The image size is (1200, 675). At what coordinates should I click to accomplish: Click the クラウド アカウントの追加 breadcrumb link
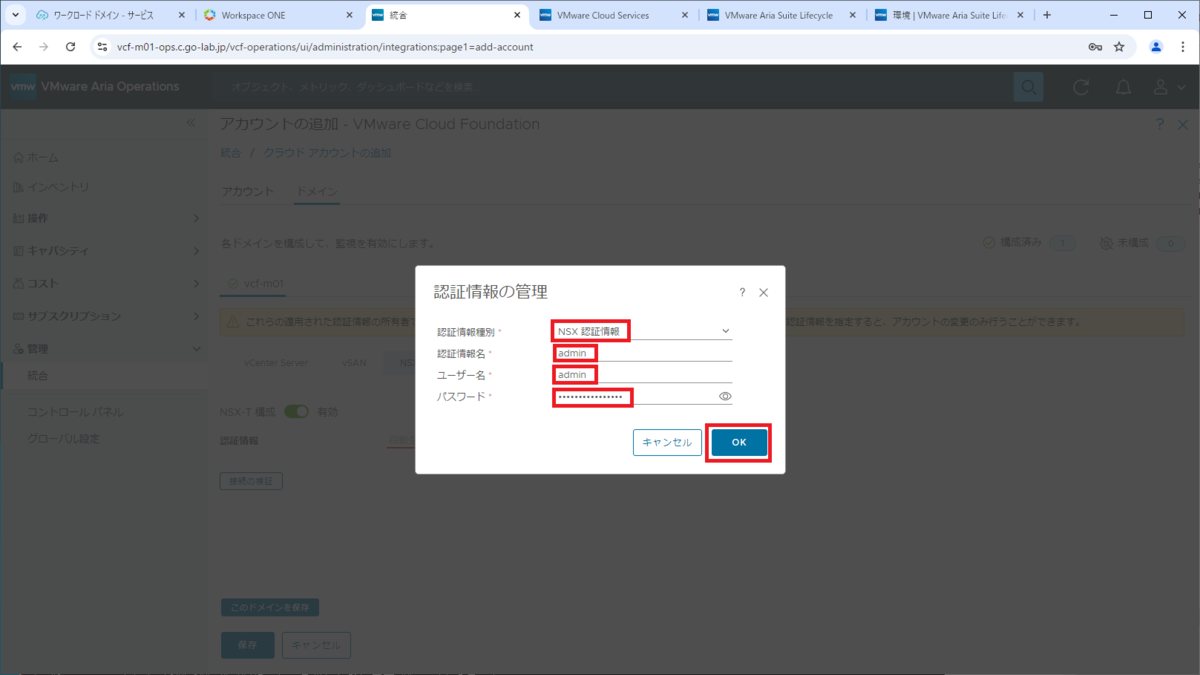[327, 153]
